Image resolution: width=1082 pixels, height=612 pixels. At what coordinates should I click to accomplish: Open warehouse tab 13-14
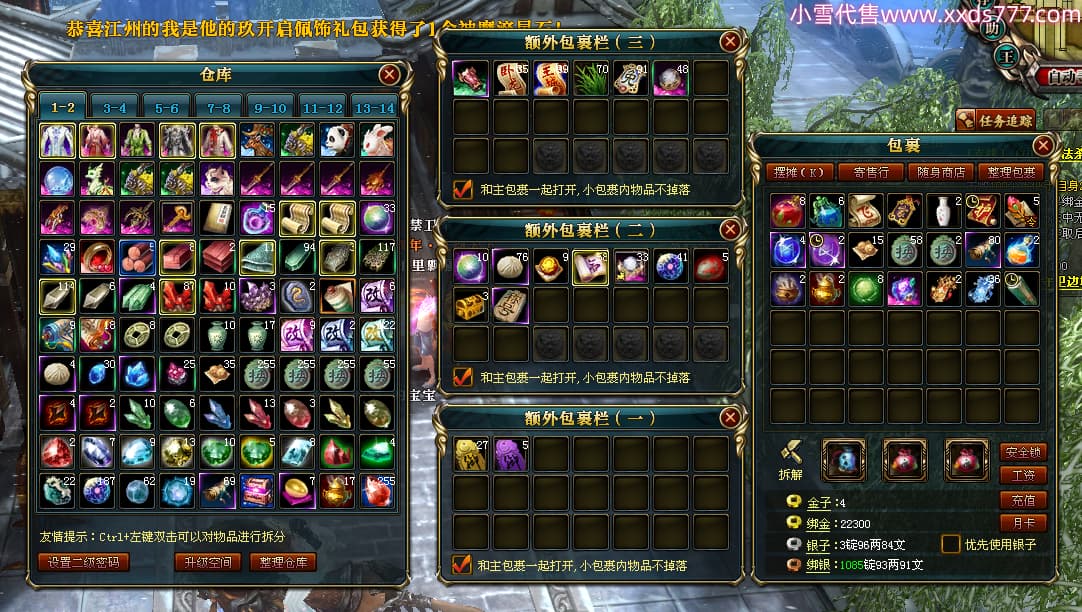tap(374, 108)
